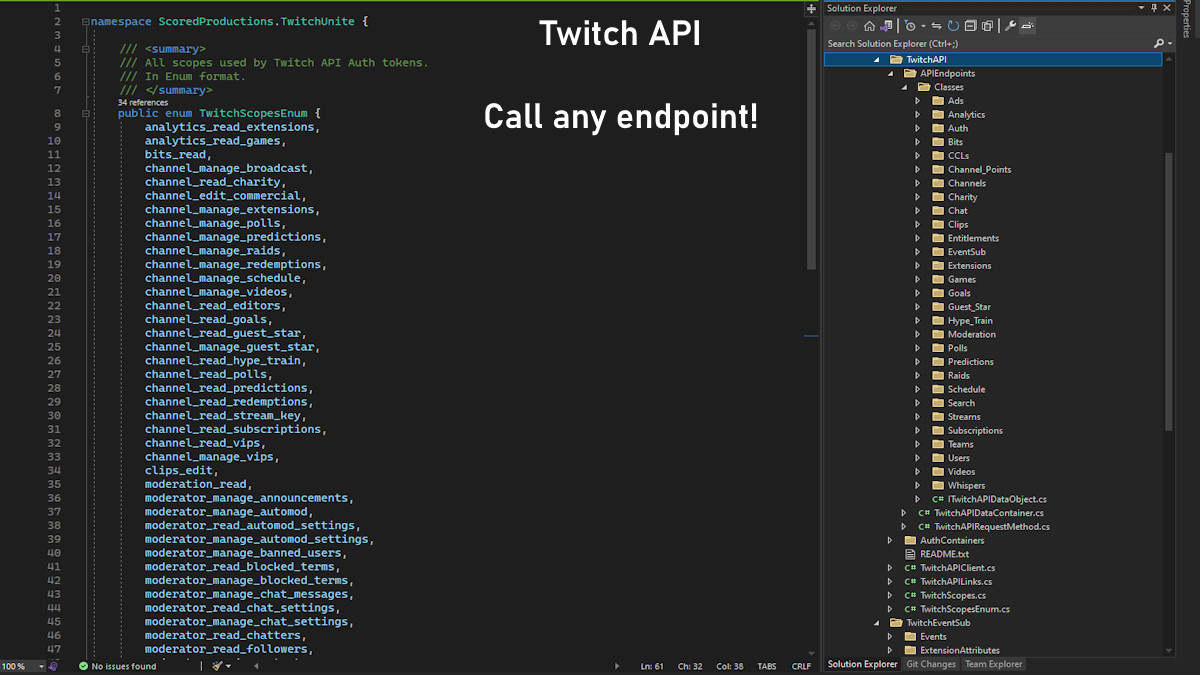This screenshot has height=675, width=1200.
Task: Collapse the TwitchAPI folder node
Action: coord(876,60)
